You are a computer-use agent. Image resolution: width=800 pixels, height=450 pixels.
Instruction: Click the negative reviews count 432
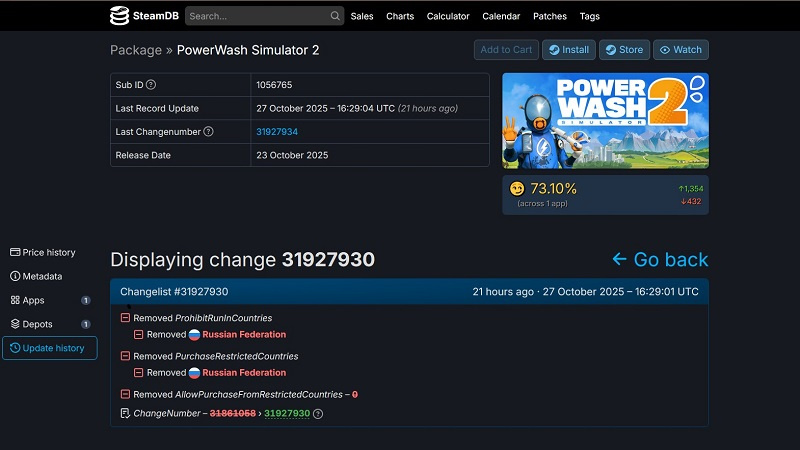pos(691,202)
